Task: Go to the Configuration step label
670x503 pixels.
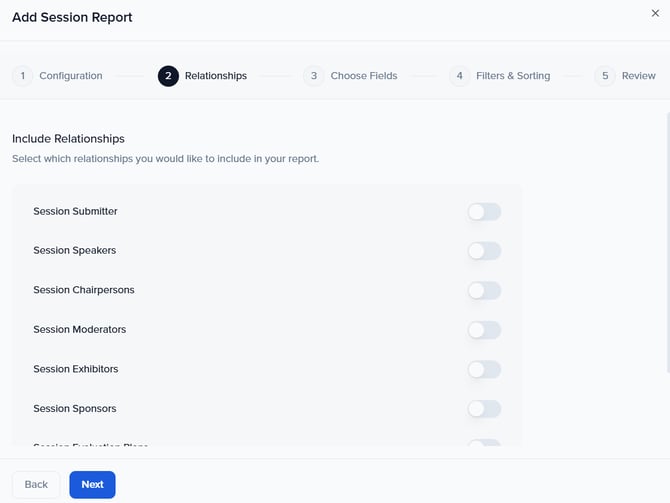Action: 70,76
